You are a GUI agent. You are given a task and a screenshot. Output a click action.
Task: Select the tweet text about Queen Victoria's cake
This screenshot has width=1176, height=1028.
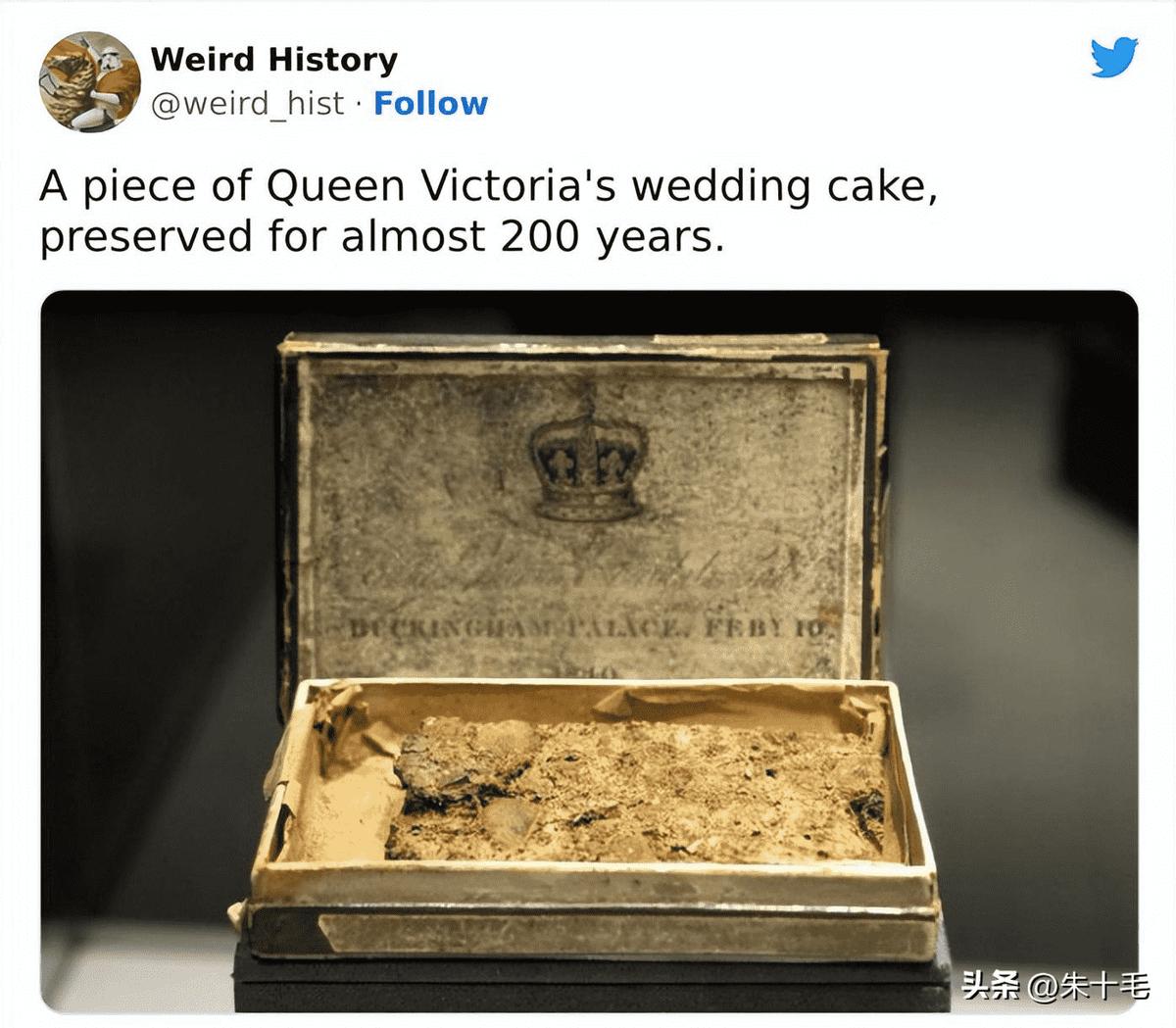488,211
